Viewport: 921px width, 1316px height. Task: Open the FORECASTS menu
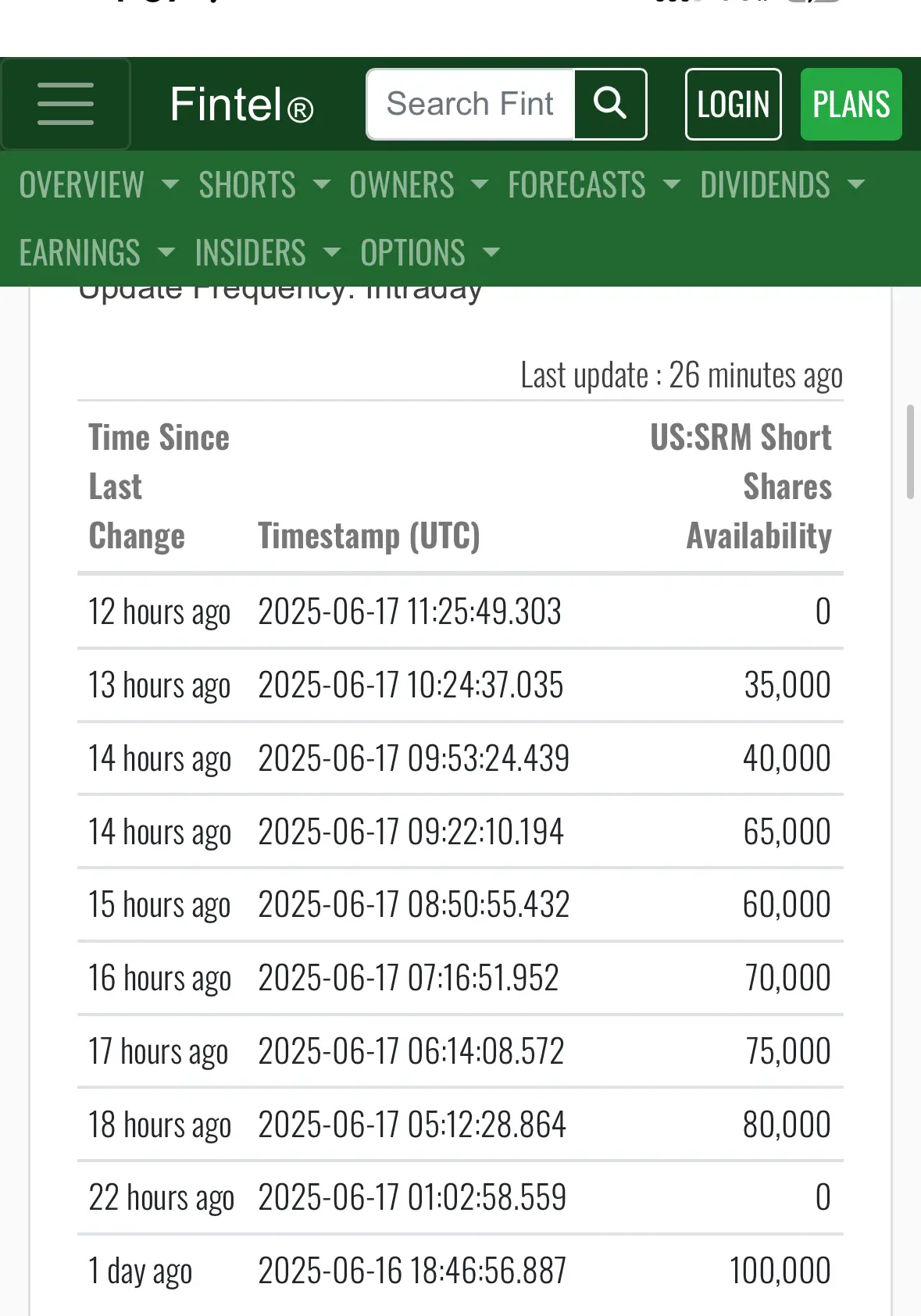[594, 185]
